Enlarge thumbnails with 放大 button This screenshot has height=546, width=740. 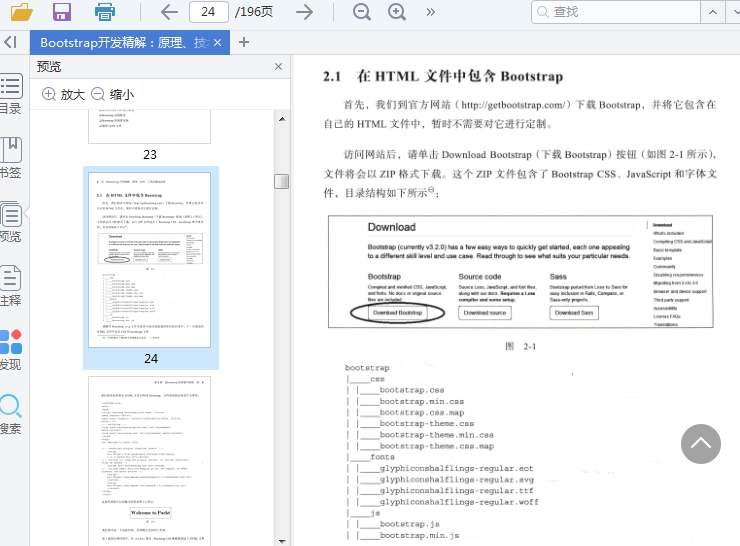point(64,94)
